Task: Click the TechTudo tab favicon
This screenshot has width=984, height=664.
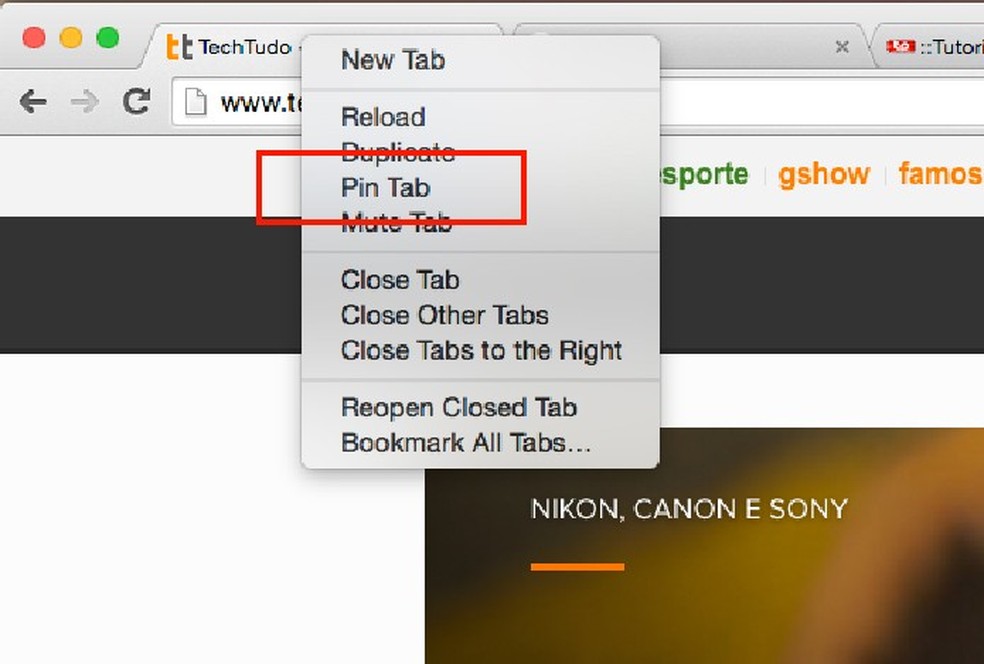Action: [179, 47]
